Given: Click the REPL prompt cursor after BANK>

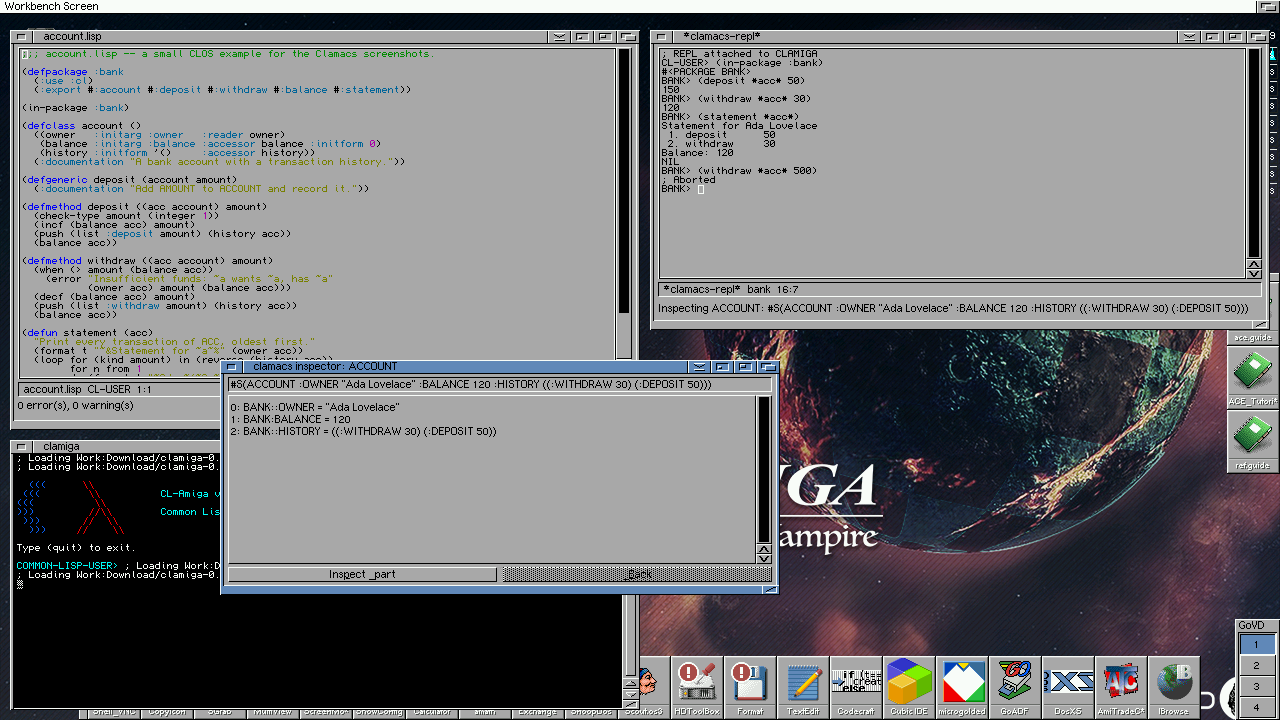Looking at the screenshot, I should (x=701, y=189).
